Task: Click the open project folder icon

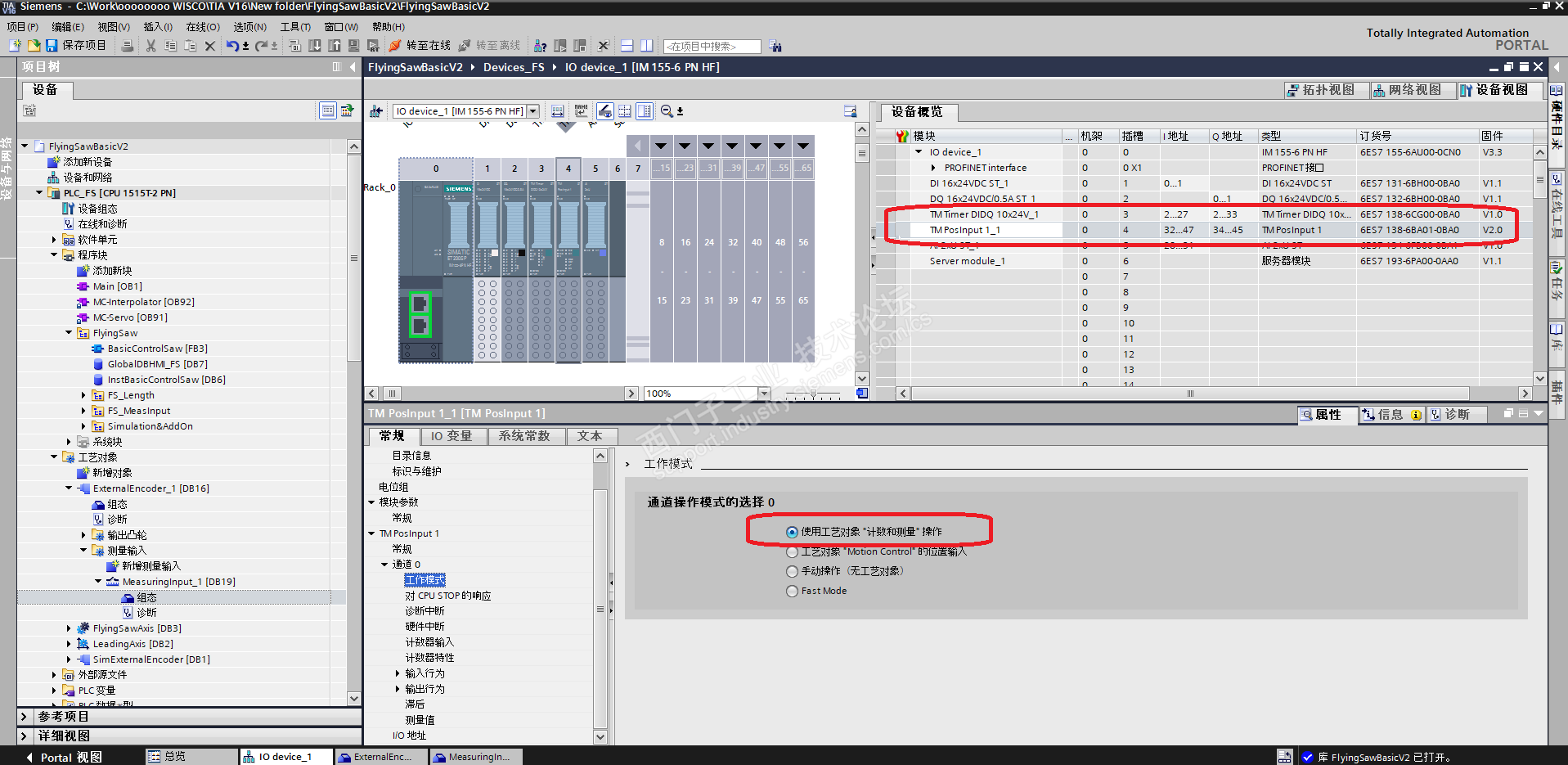Action: [34, 46]
